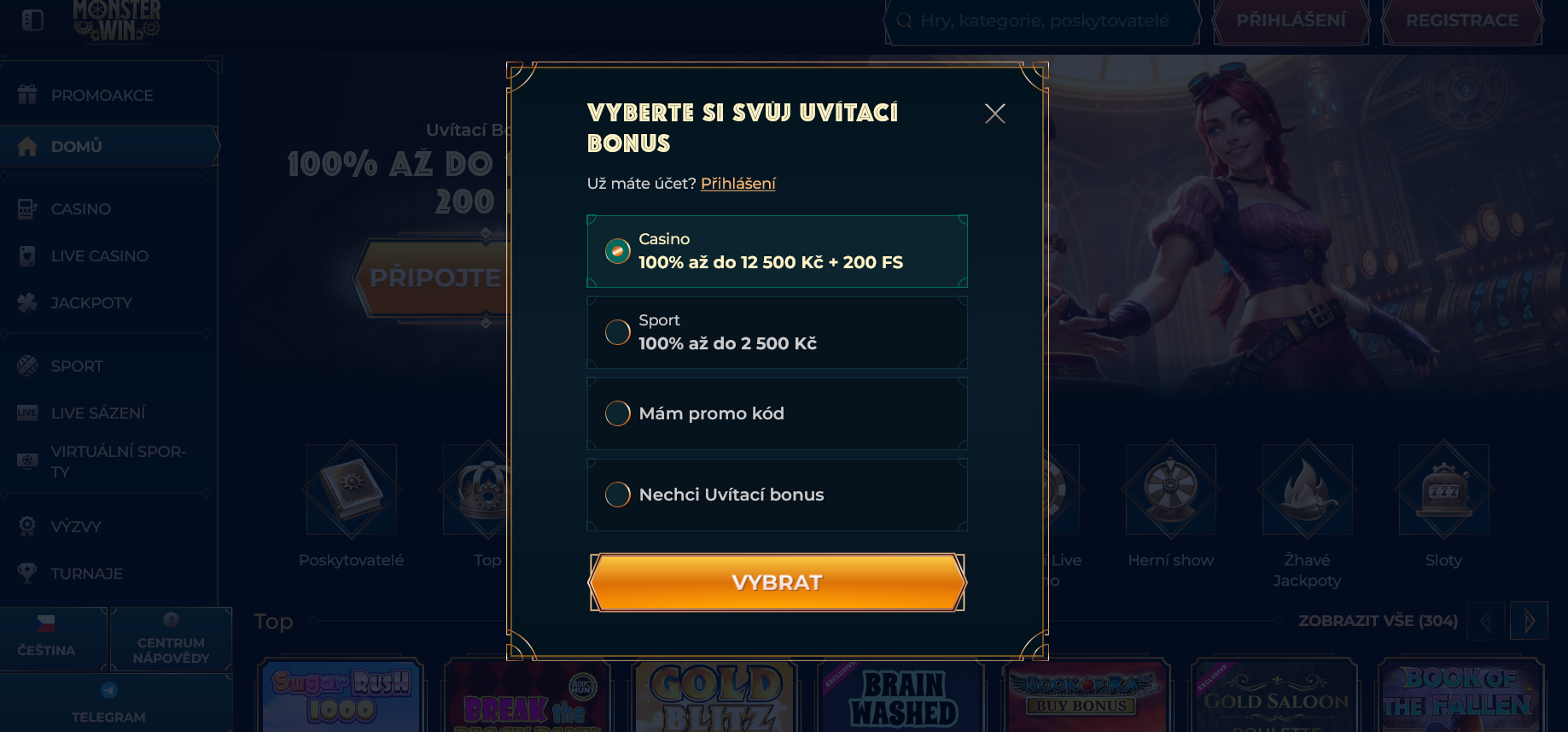Expand full list via Zobrazit vše (304)

[x=1378, y=621]
